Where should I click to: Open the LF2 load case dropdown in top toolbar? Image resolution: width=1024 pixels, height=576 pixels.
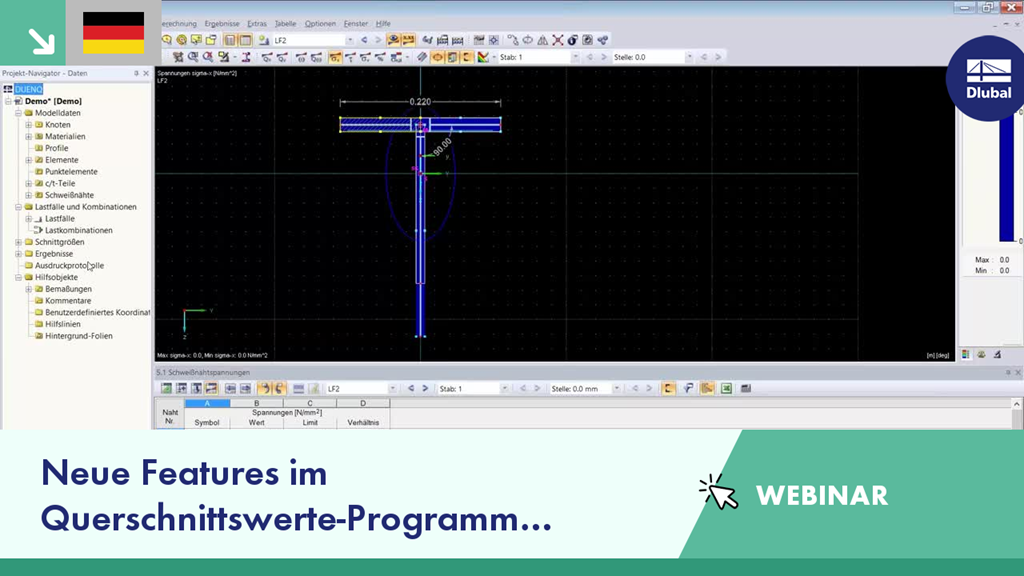coord(350,40)
